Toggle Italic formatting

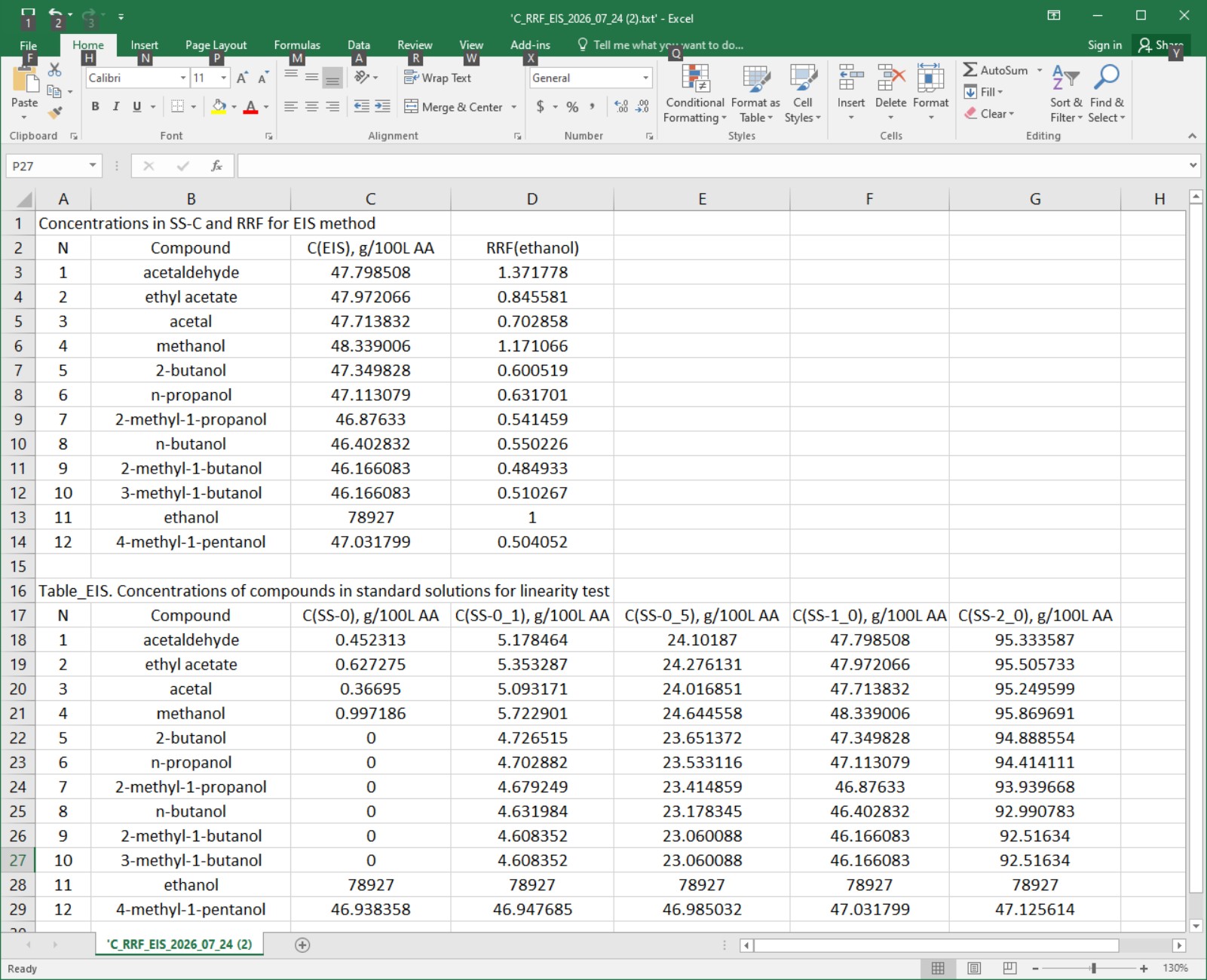pyautogui.click(x=115, y=106)
